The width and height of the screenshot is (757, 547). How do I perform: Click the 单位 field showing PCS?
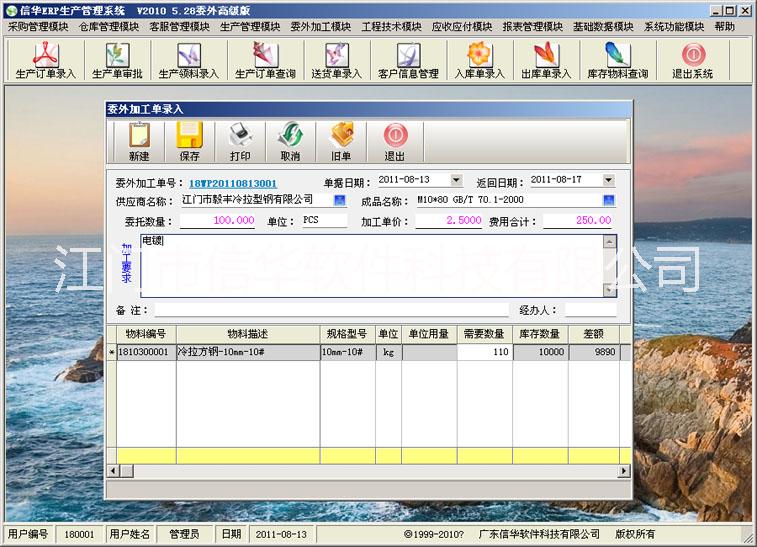[324, 221]
